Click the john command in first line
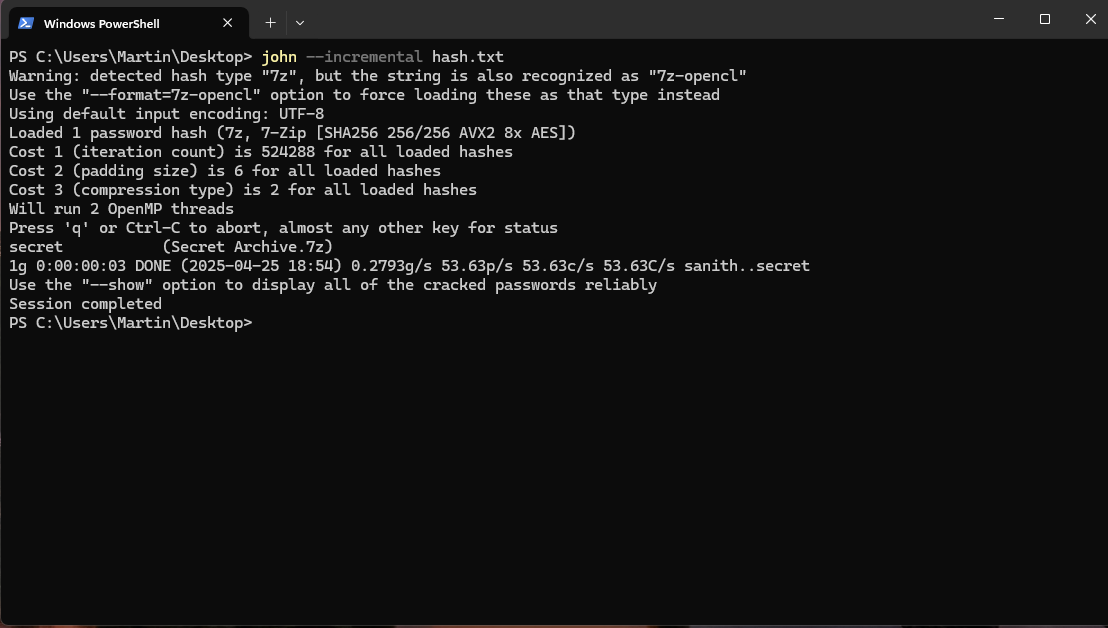Screen dimensions: 1108x628 point(279,57)
